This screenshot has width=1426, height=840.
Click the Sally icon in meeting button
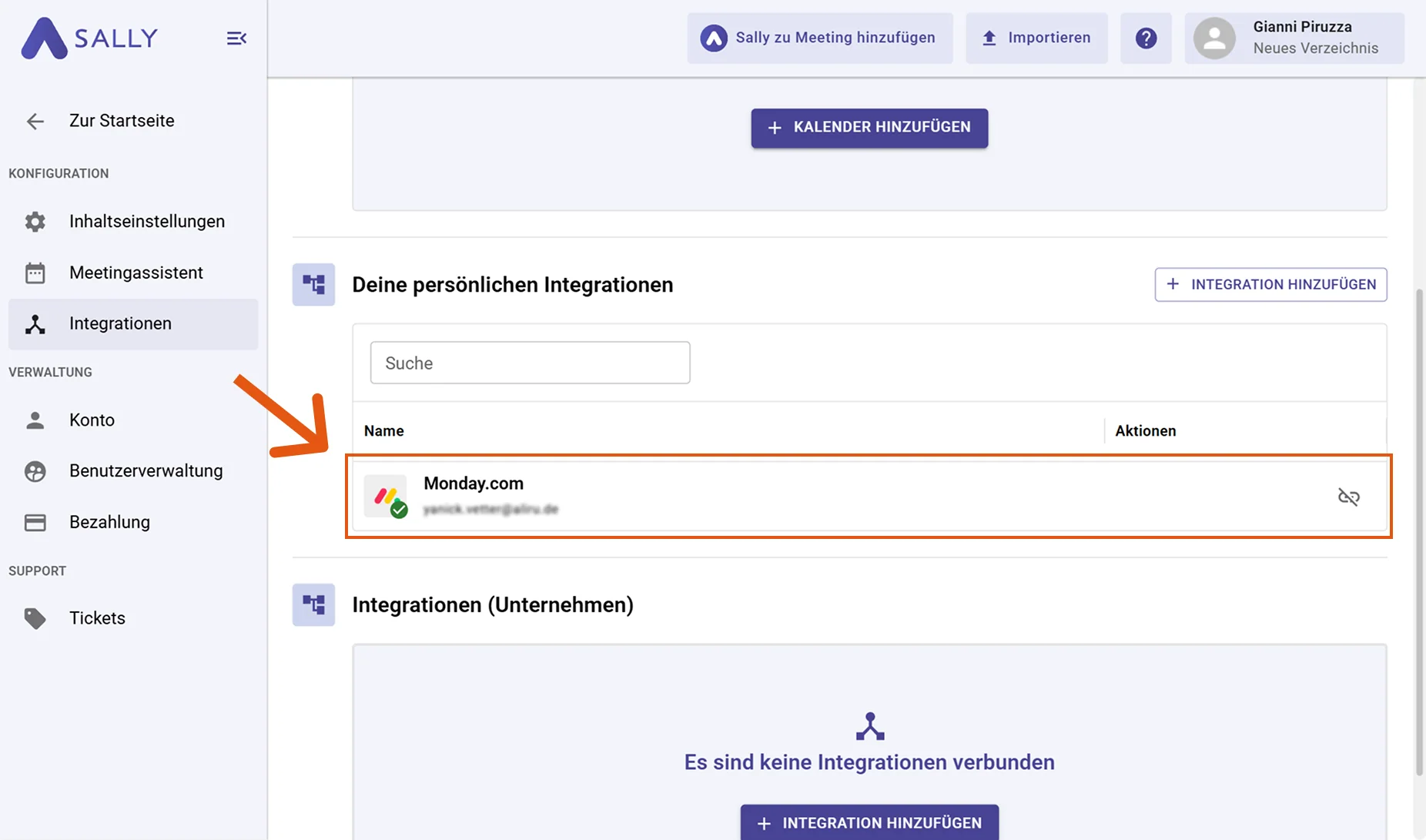714,38
